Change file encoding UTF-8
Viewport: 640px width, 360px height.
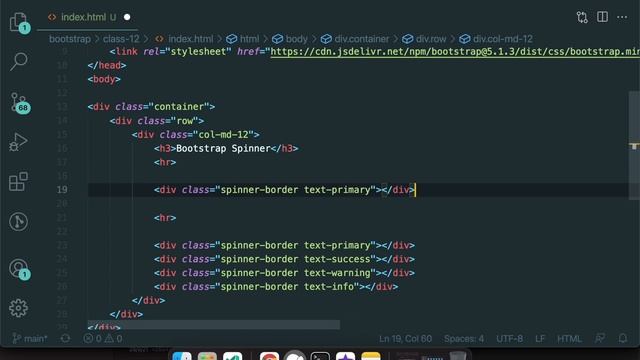(x=509, y=339)
